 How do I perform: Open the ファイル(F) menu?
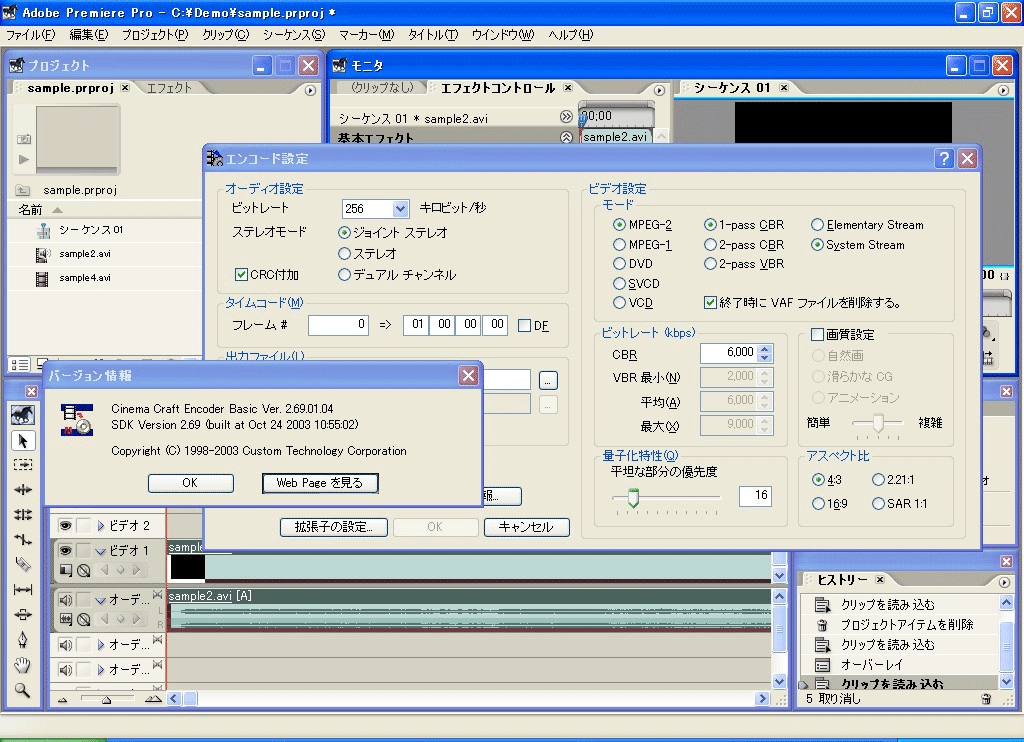tap(31, 35)
